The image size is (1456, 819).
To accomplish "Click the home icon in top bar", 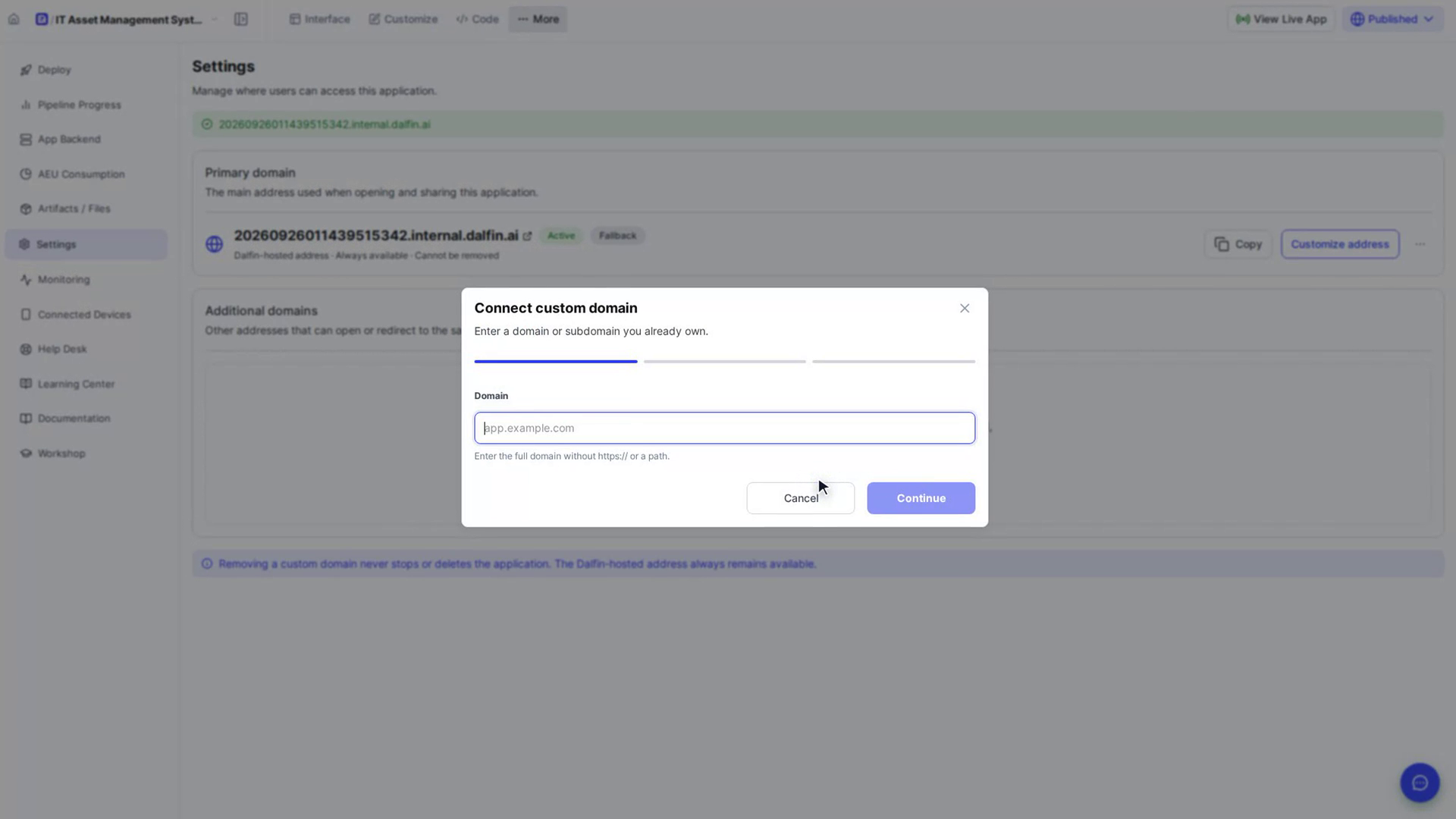I will click(x=14, y=19).
